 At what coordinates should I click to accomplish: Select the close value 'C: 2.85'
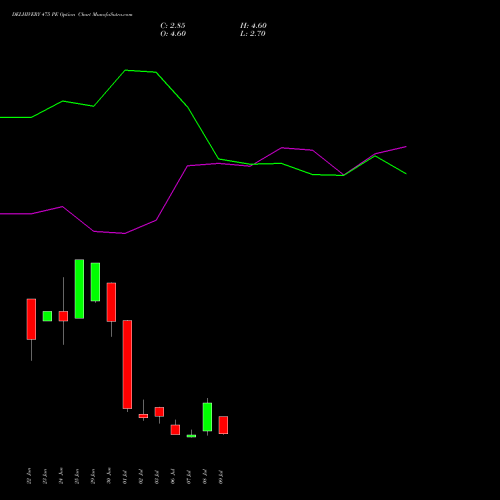pyautogui.click(x=173, y=26)
